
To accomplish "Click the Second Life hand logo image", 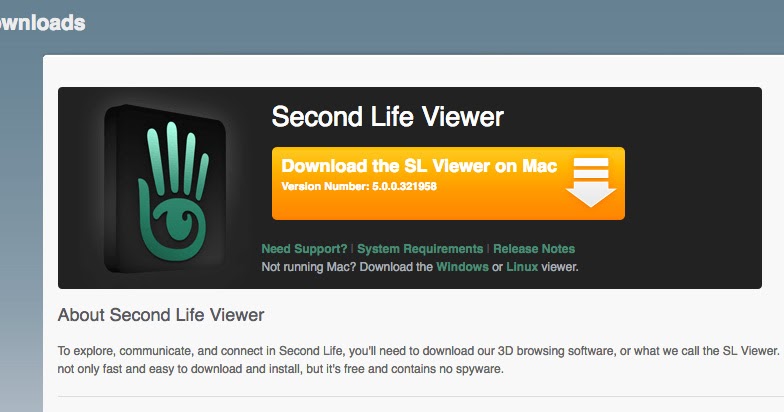I will coord(166,188).
